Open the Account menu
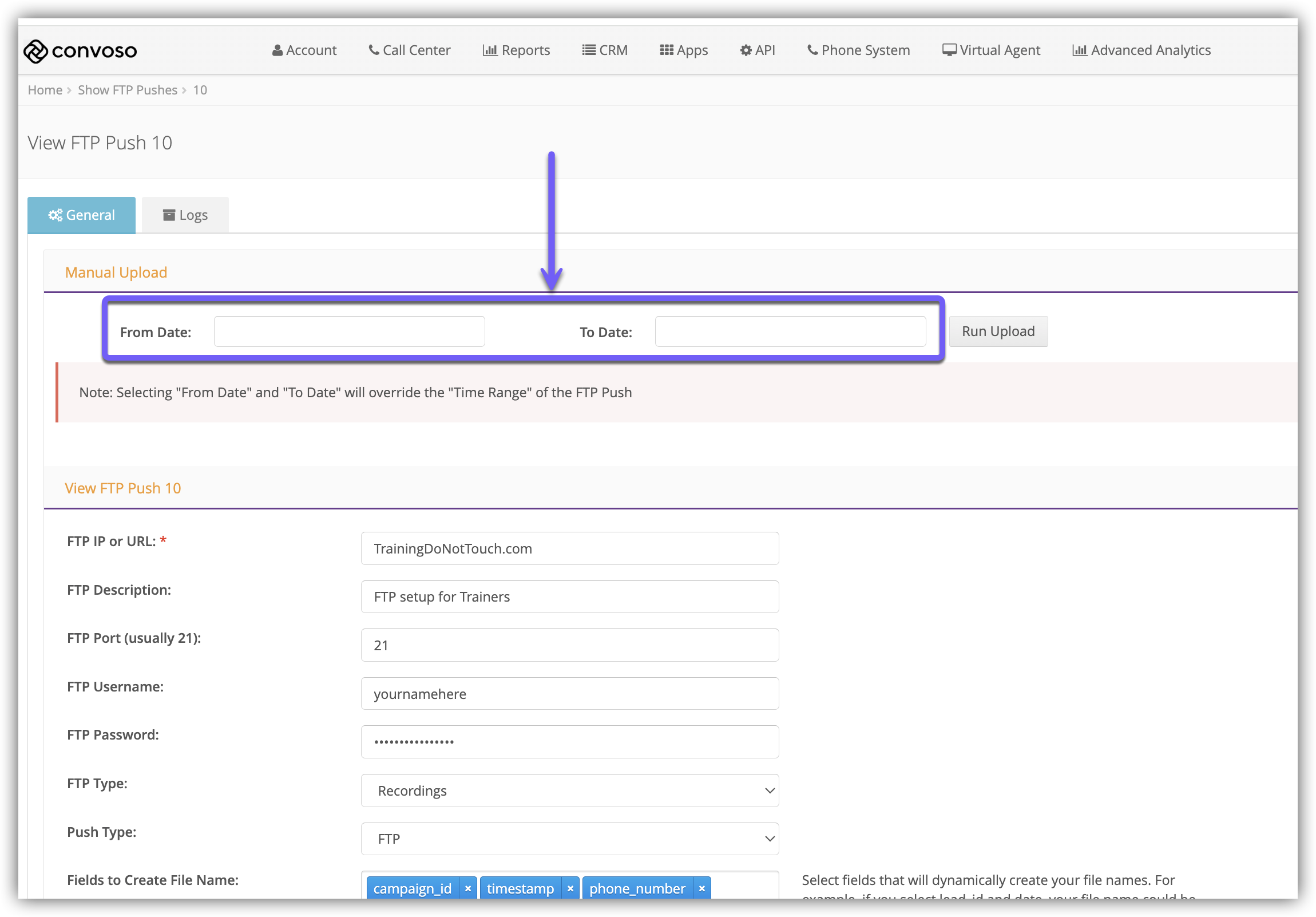The width and height of the screenshot is (1316, 917). [304, 50]
